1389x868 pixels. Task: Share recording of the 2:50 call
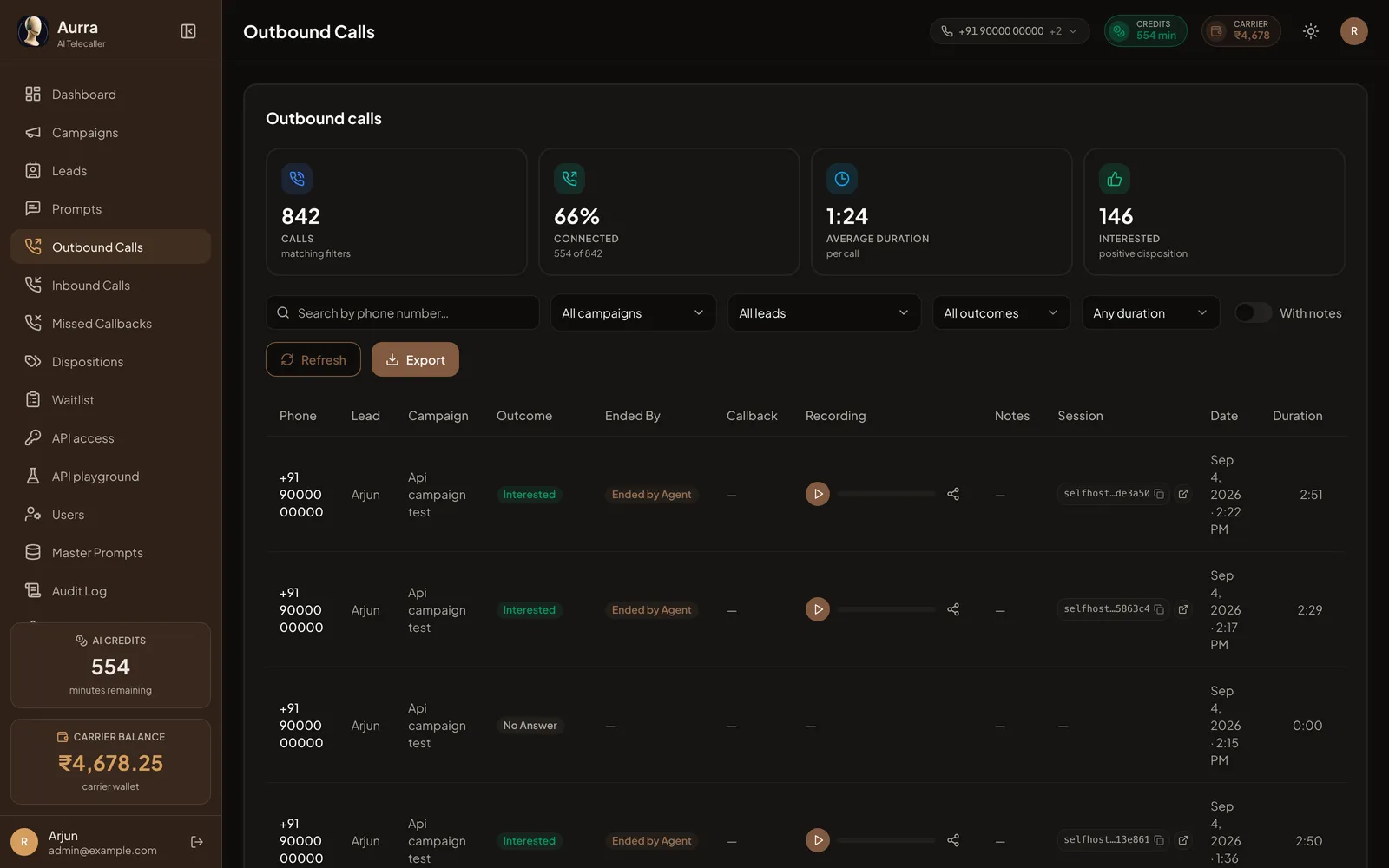953,840
